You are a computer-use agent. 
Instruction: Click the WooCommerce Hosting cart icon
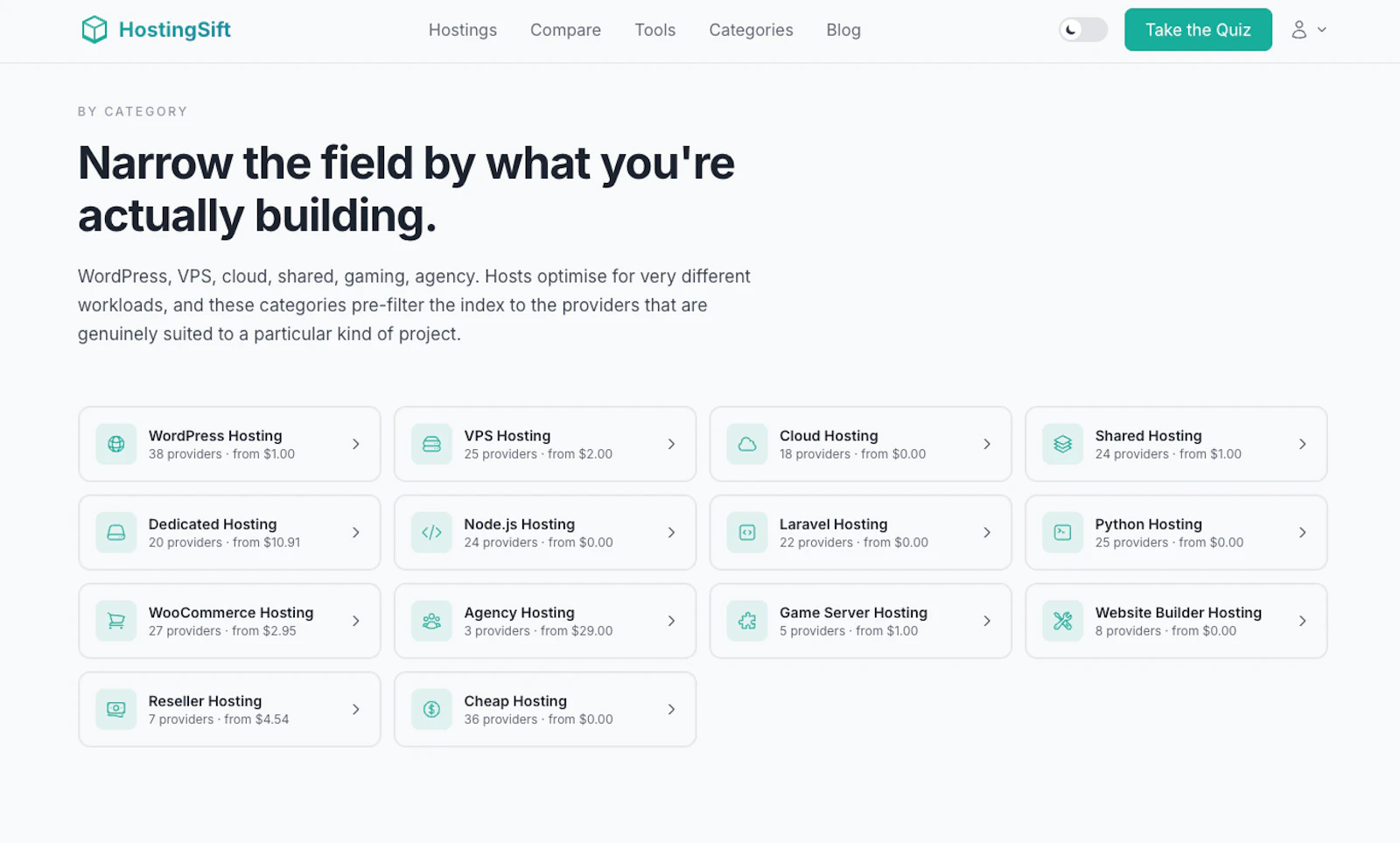116,621
